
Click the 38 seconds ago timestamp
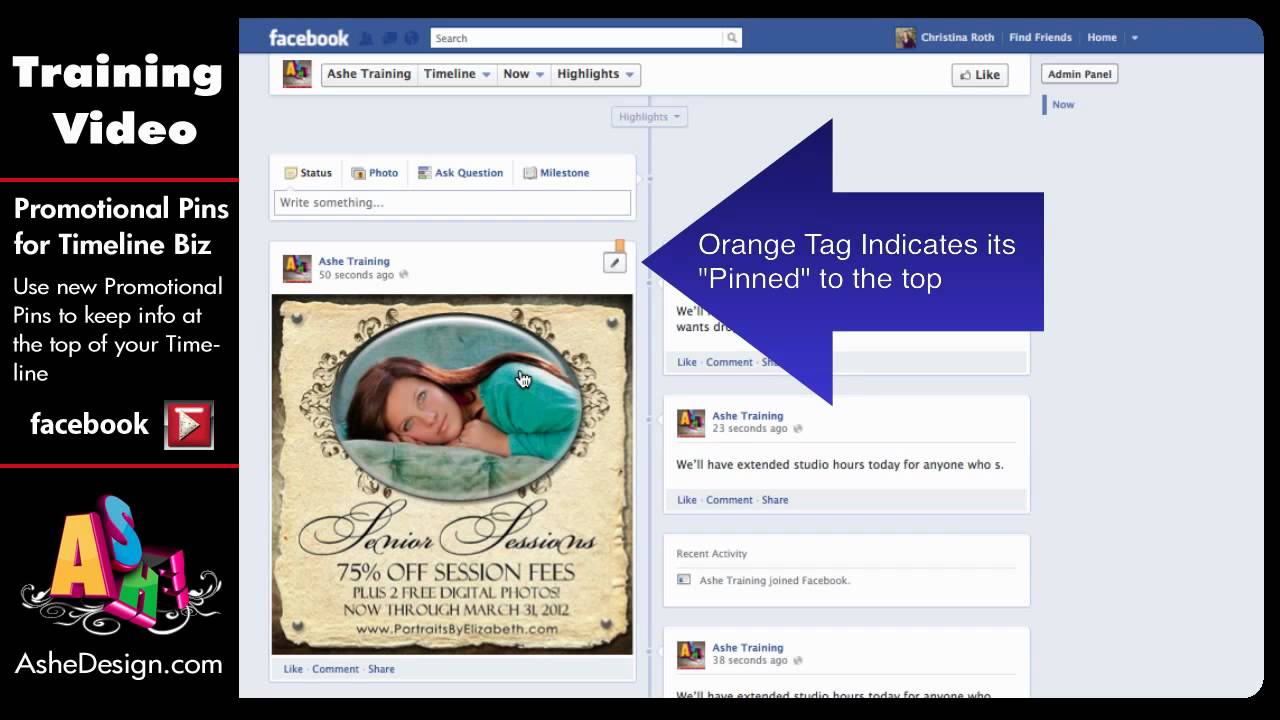tap(750, 661)
